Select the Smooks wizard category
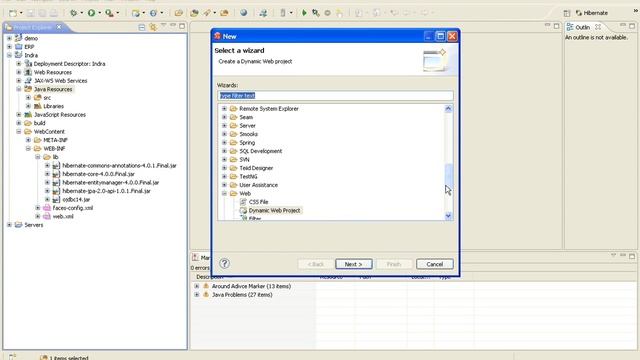The height and width of the screenshot is (360, 640). [x=248, y=134]
